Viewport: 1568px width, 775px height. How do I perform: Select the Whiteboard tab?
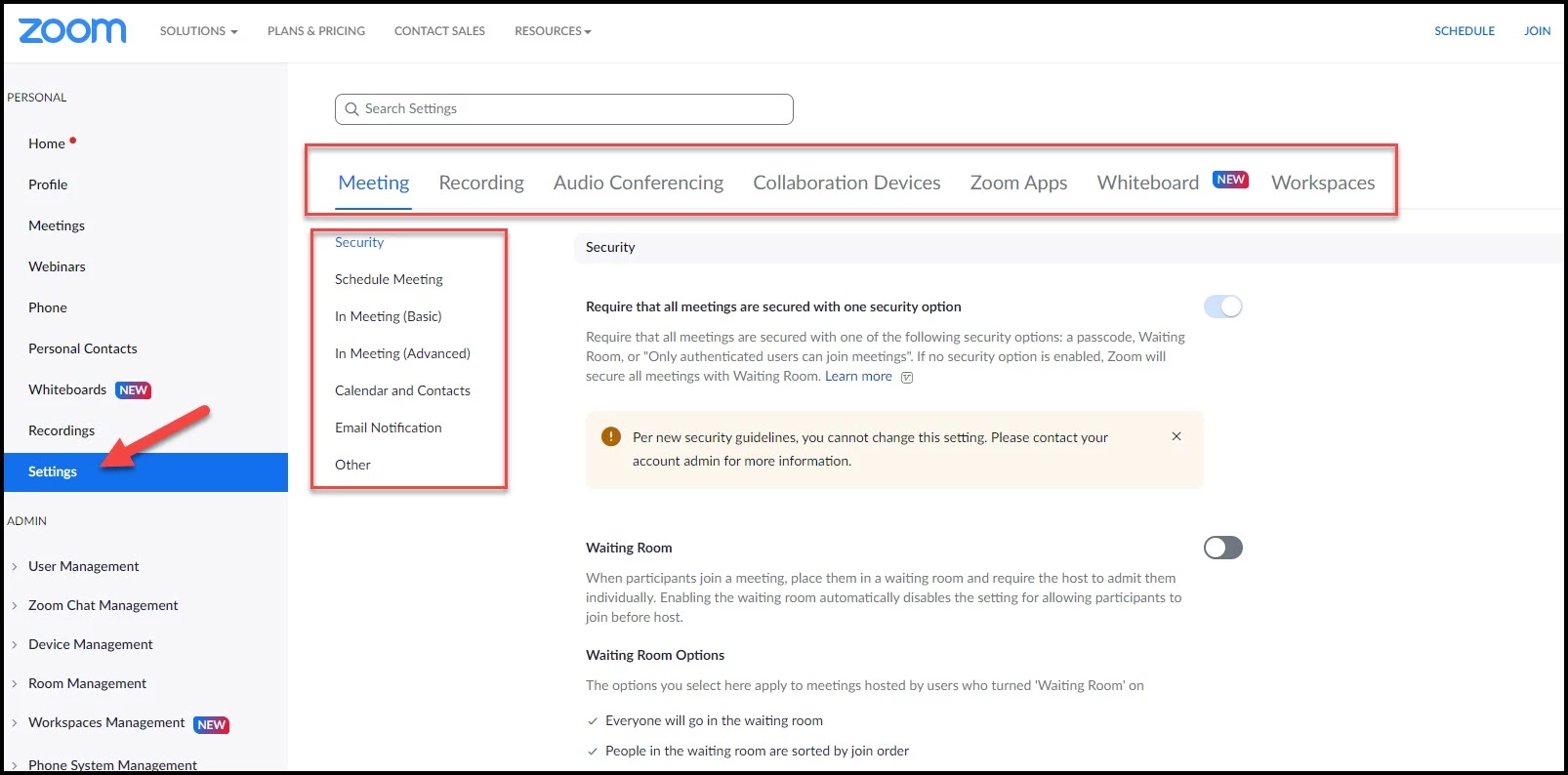click(x=1148, y=183)
